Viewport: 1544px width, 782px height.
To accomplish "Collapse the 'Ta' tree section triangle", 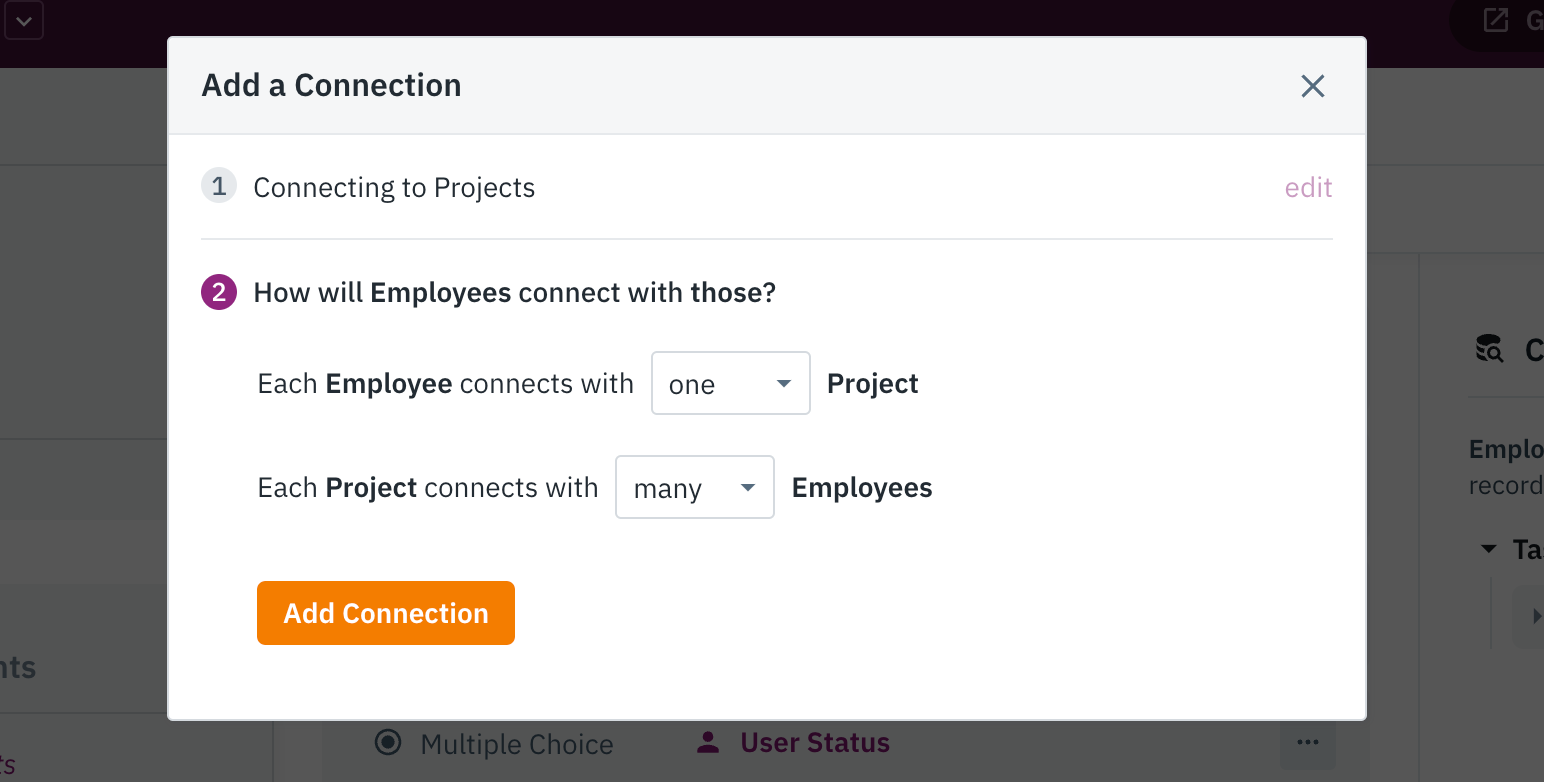I will [x=1488, y=549].
